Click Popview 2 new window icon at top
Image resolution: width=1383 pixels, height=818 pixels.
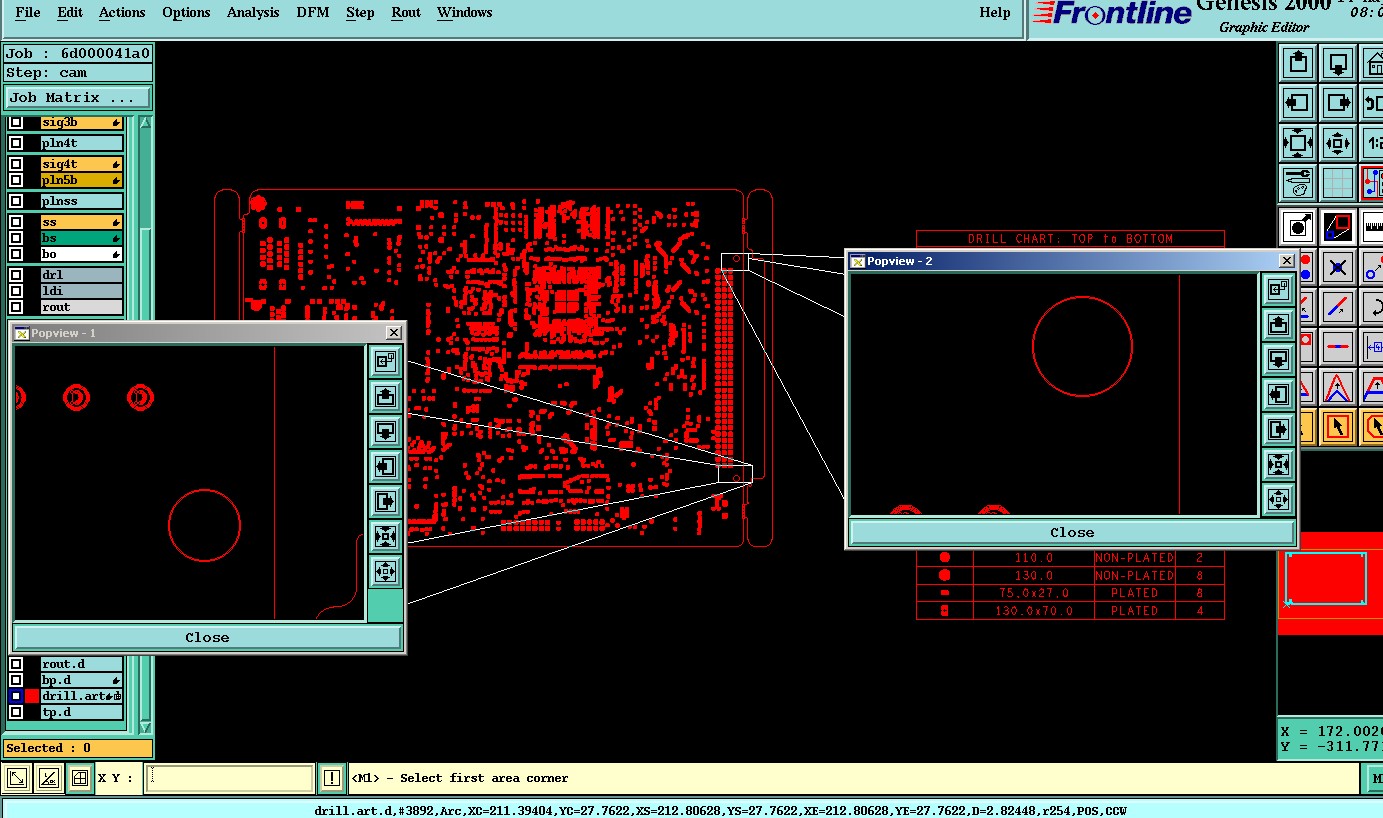click(x=1278, y=290)
